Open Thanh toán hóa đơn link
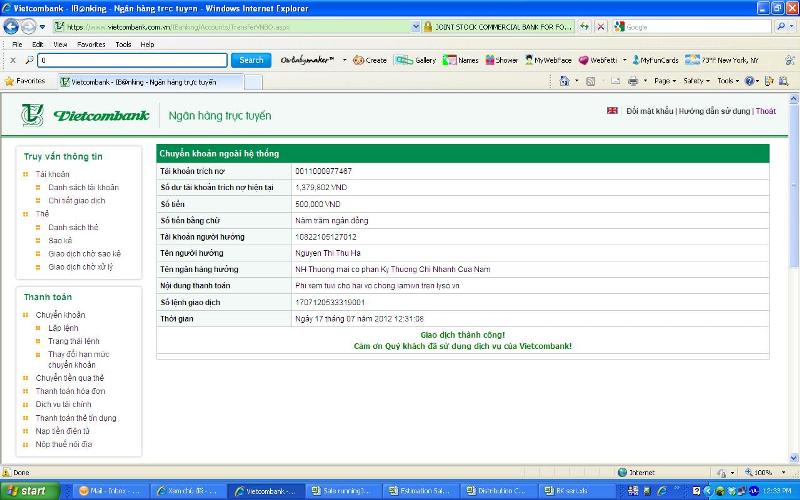800x500 pixels. 70,391
